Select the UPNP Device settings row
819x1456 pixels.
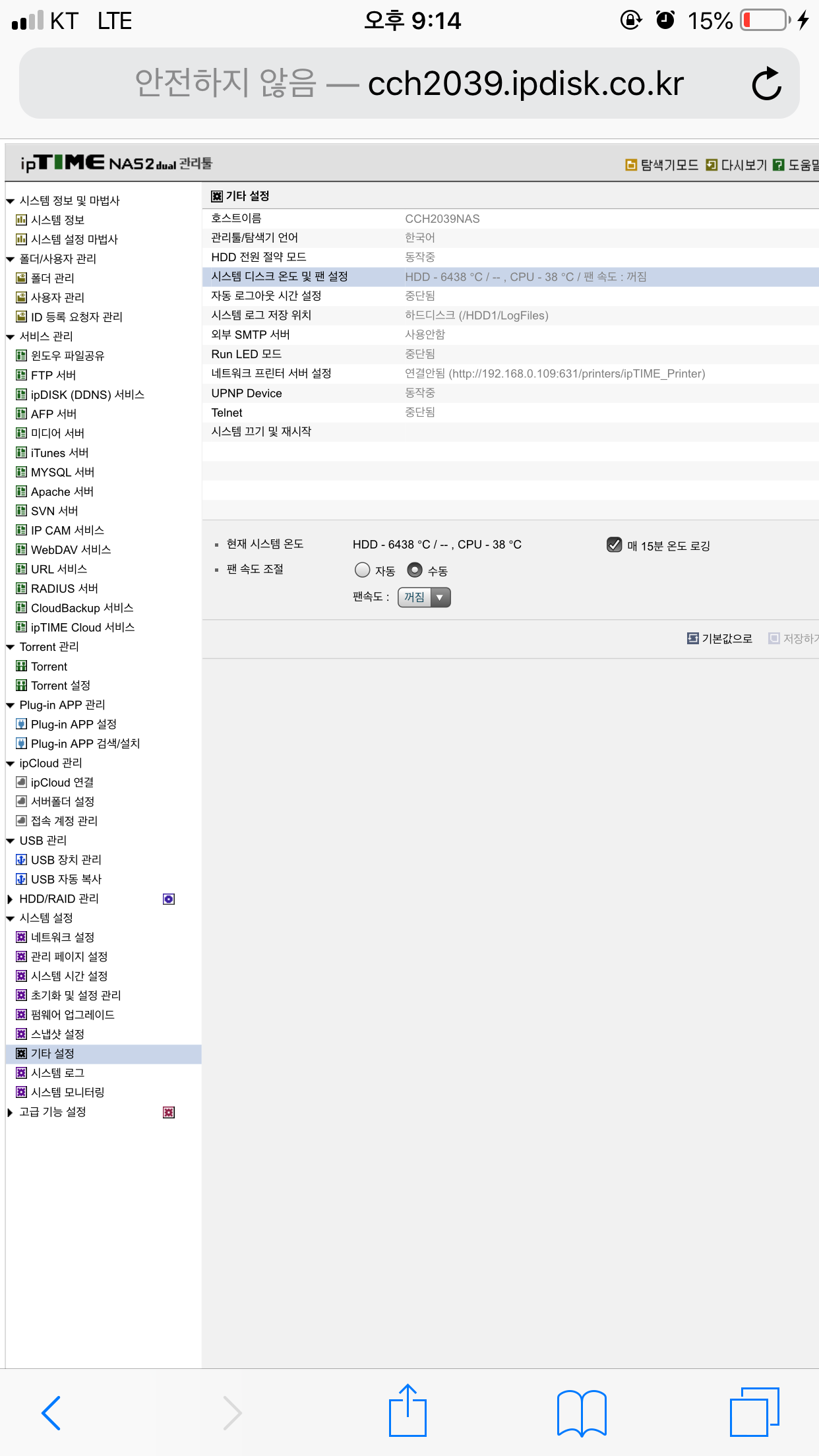coord(510,393)
